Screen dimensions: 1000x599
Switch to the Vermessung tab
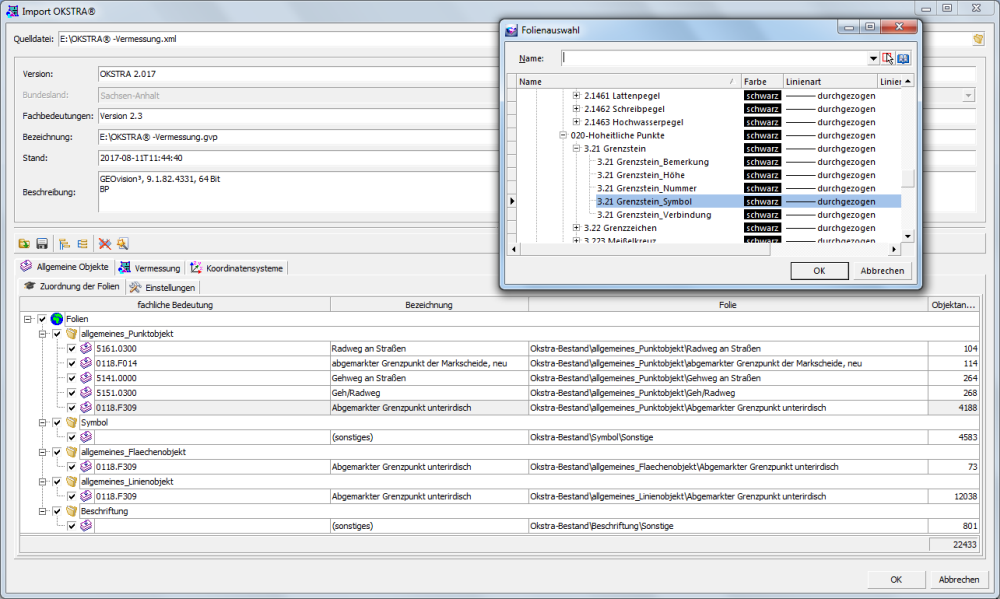(151, 268)
